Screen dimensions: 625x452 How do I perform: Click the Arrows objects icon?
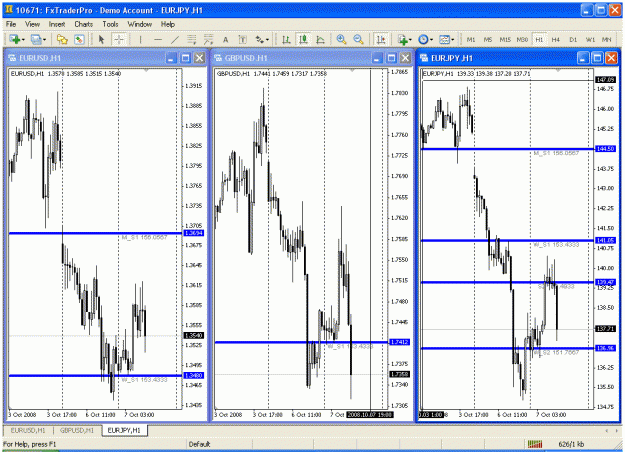(x=259, y=39)
